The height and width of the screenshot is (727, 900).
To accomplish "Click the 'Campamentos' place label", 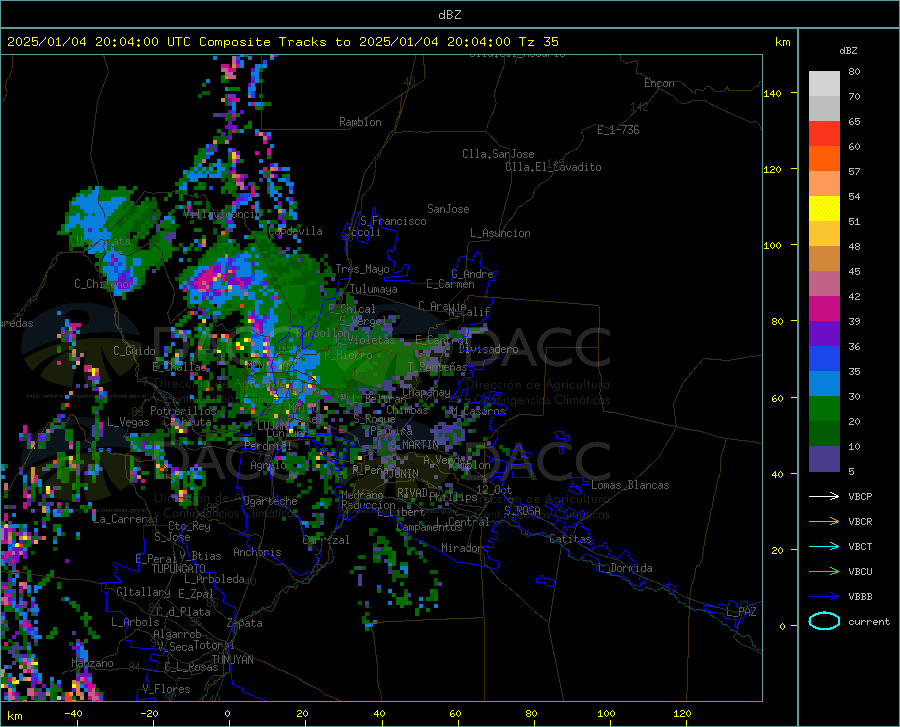I will pos(429,527).
